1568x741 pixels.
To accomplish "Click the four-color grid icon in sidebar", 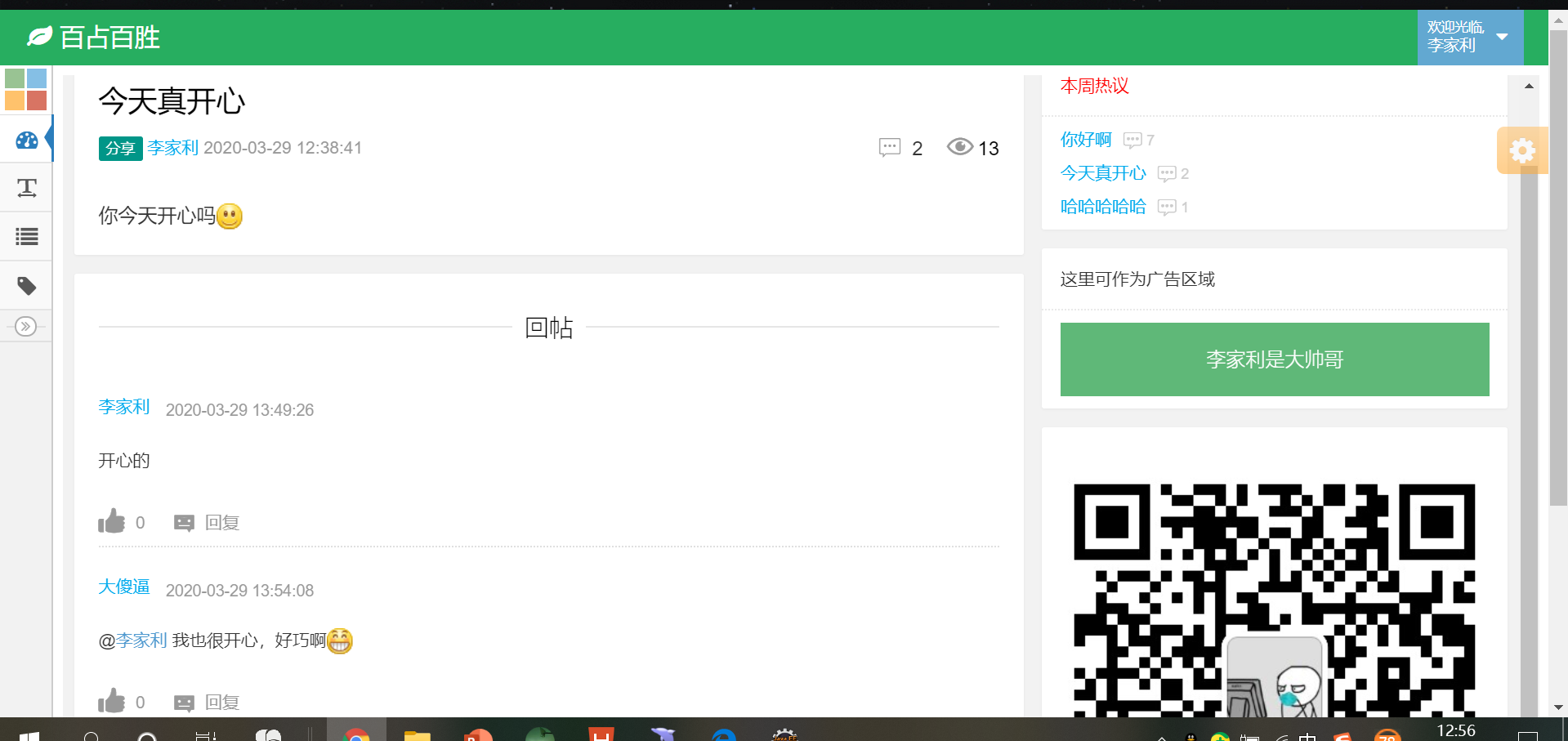I will coord(26,89).
